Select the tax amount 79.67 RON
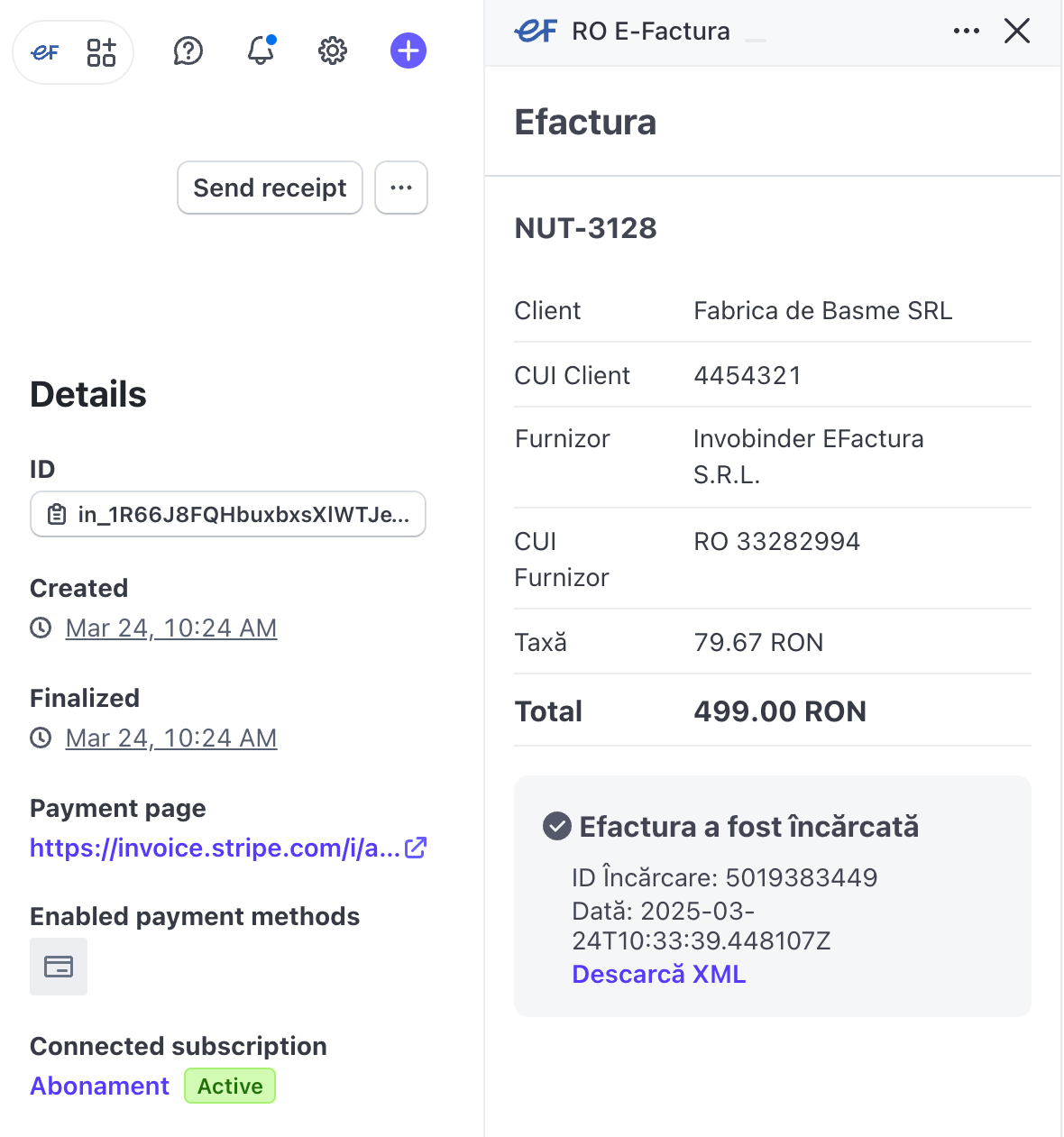1064x1137 pixels. click(759, 642)
